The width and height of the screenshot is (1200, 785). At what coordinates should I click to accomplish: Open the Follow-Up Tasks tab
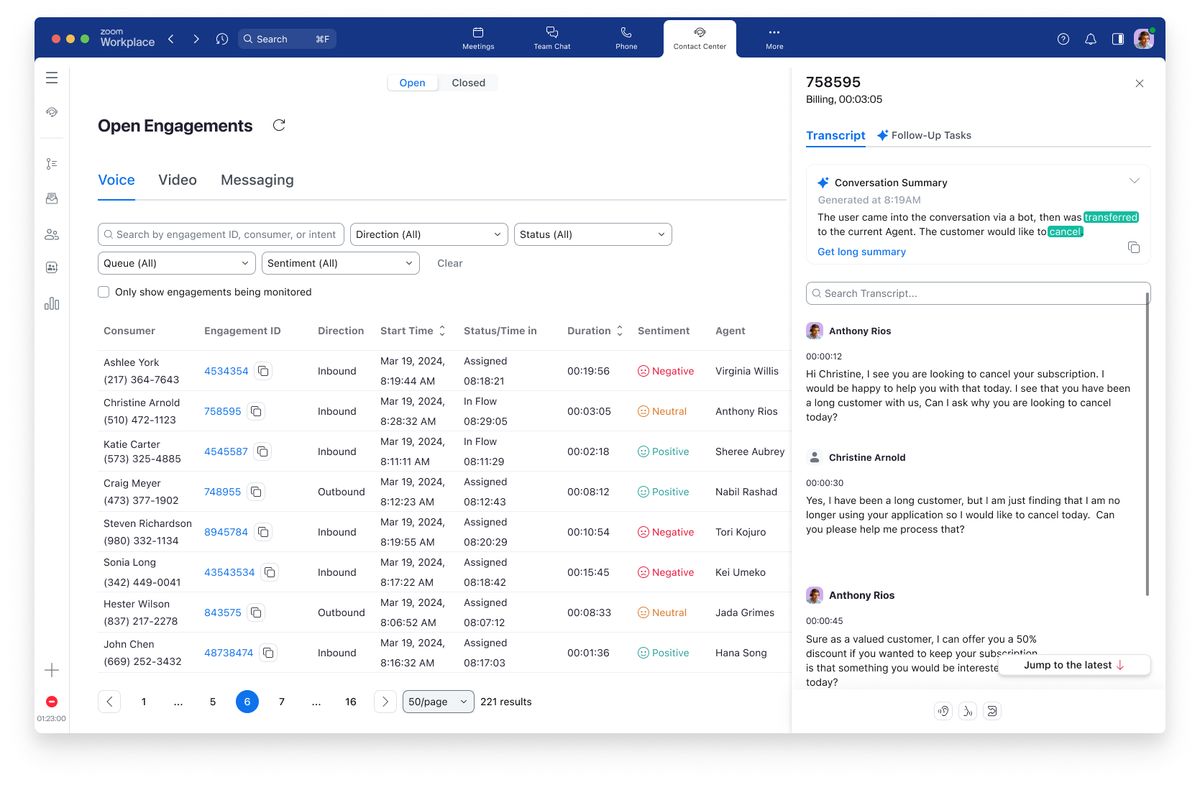tap(932, 135)
